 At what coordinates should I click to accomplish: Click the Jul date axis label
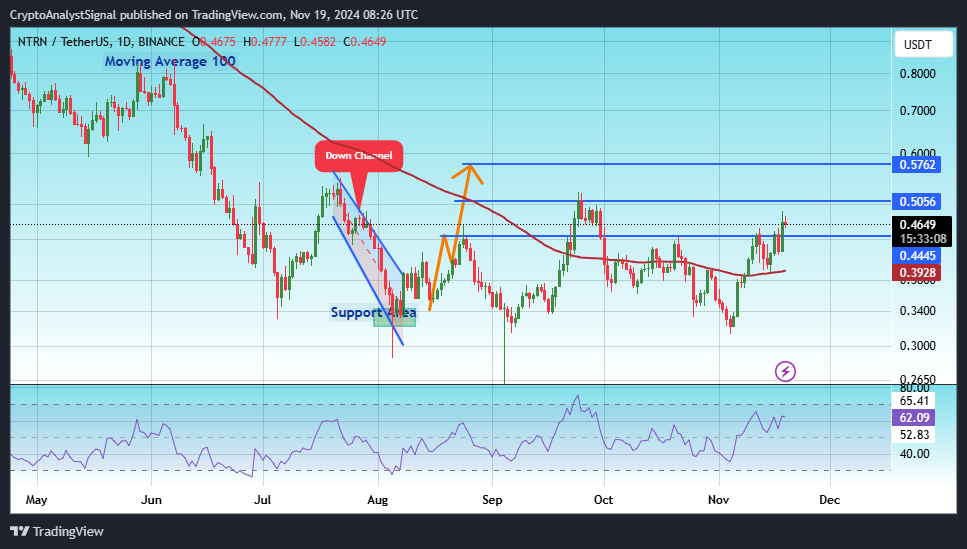coord(263,500)
